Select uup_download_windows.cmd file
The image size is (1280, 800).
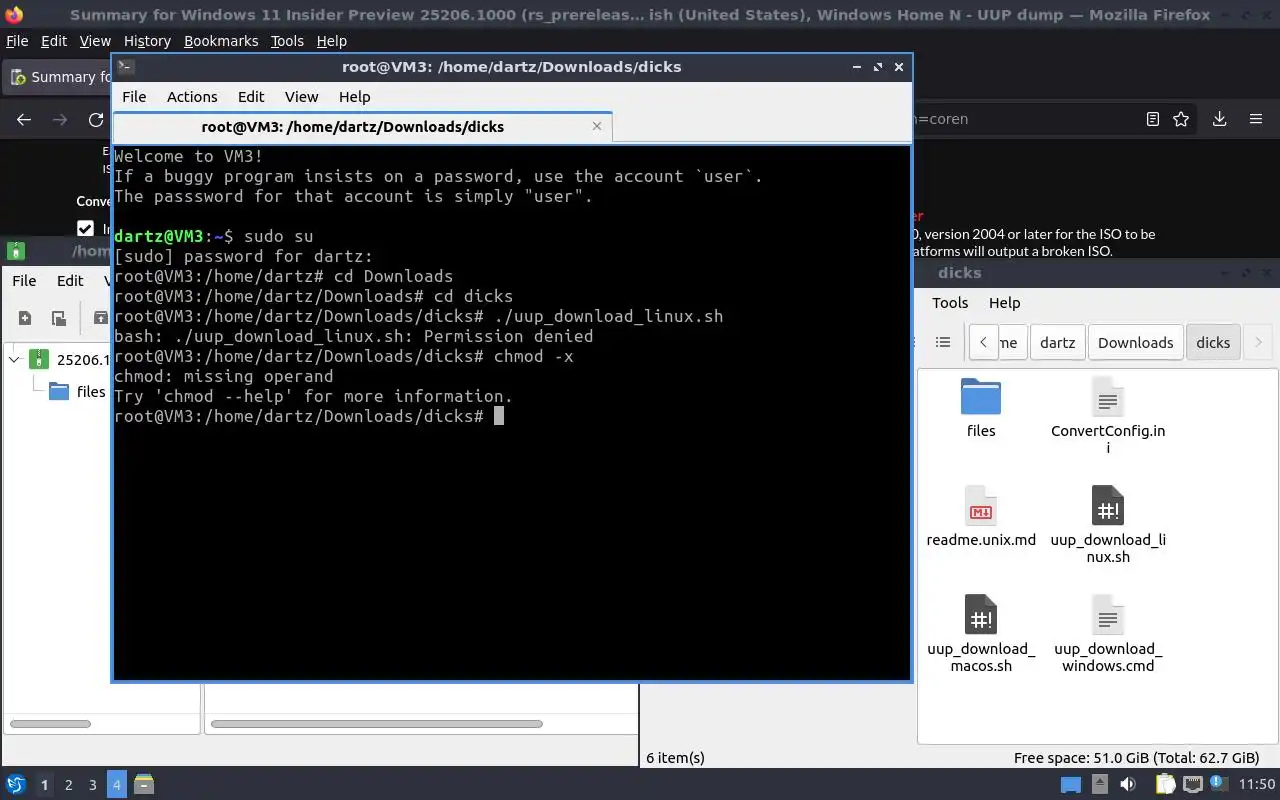1108,634
